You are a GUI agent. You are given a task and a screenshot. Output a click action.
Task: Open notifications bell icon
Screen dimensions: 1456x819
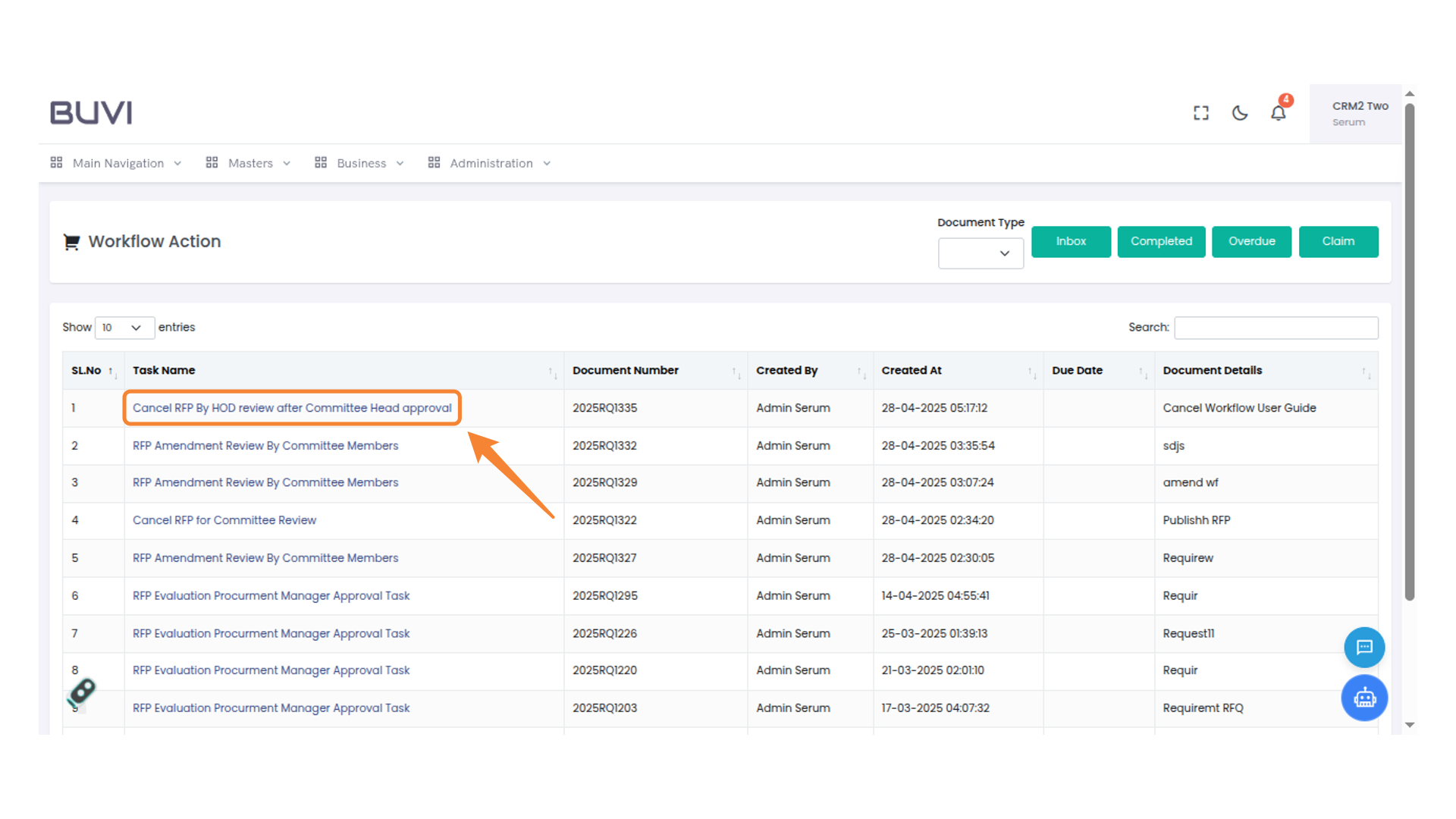(1279, 113)
